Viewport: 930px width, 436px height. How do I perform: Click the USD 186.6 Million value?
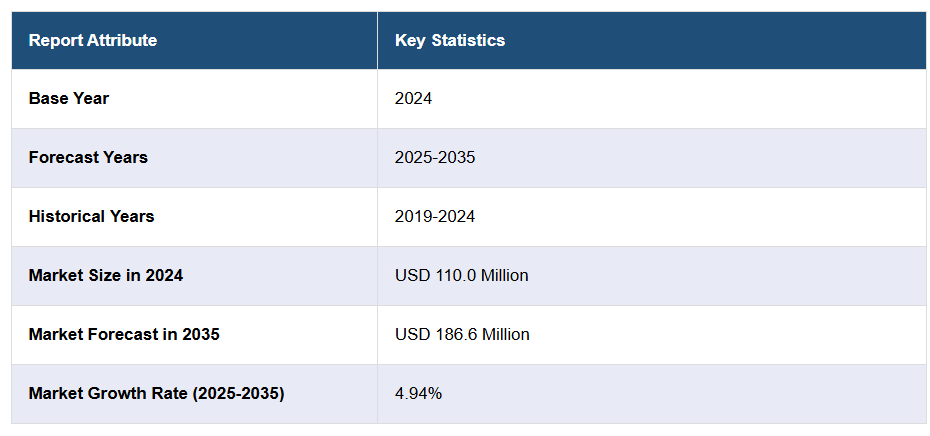(462, 335)
